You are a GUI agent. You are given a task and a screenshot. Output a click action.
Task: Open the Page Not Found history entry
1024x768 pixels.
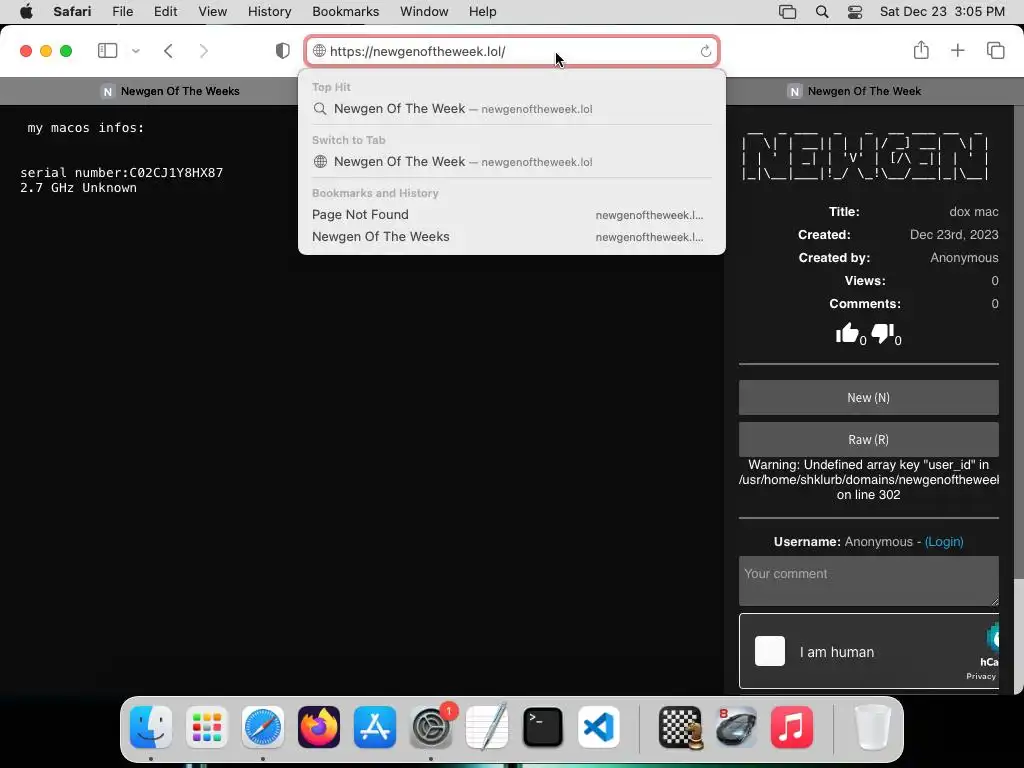coord(512,215)
